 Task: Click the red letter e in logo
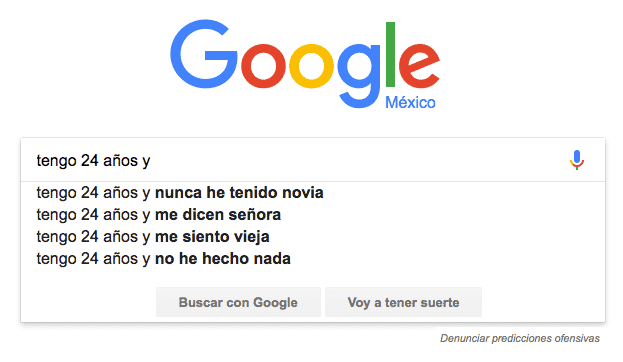tap(419, 66)
